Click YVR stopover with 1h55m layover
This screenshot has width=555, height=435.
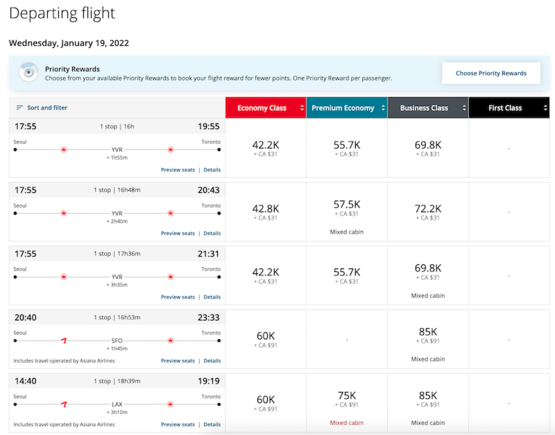(117, 150)
